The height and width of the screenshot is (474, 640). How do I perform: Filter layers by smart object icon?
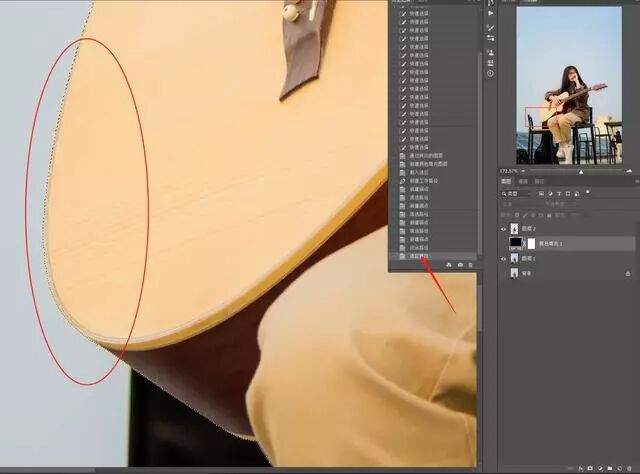click(x=577, y=194)
